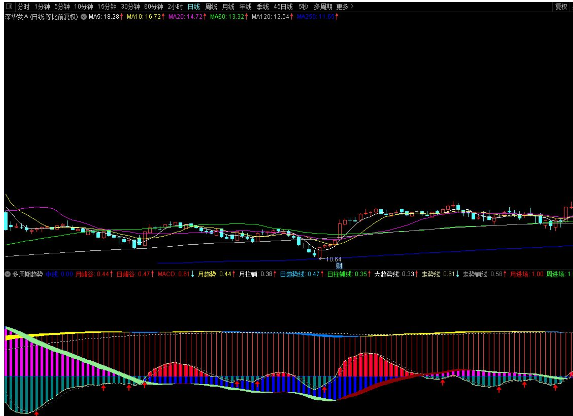Click the MA120 indicator label
This screenshot has width=573, height=416.
(272, 17)
